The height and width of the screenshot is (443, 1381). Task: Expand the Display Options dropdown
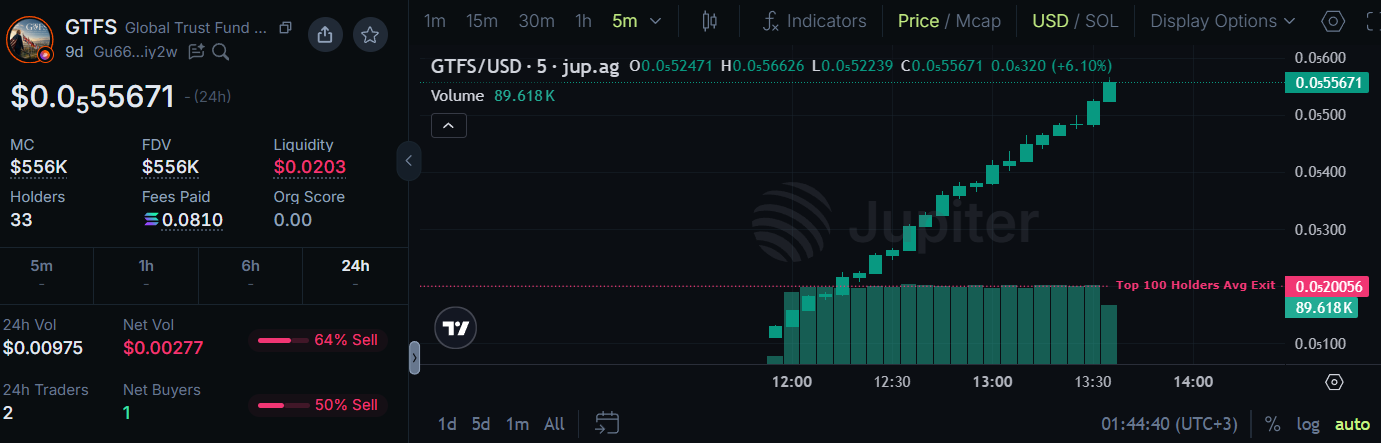click(x=1223, y=21)
